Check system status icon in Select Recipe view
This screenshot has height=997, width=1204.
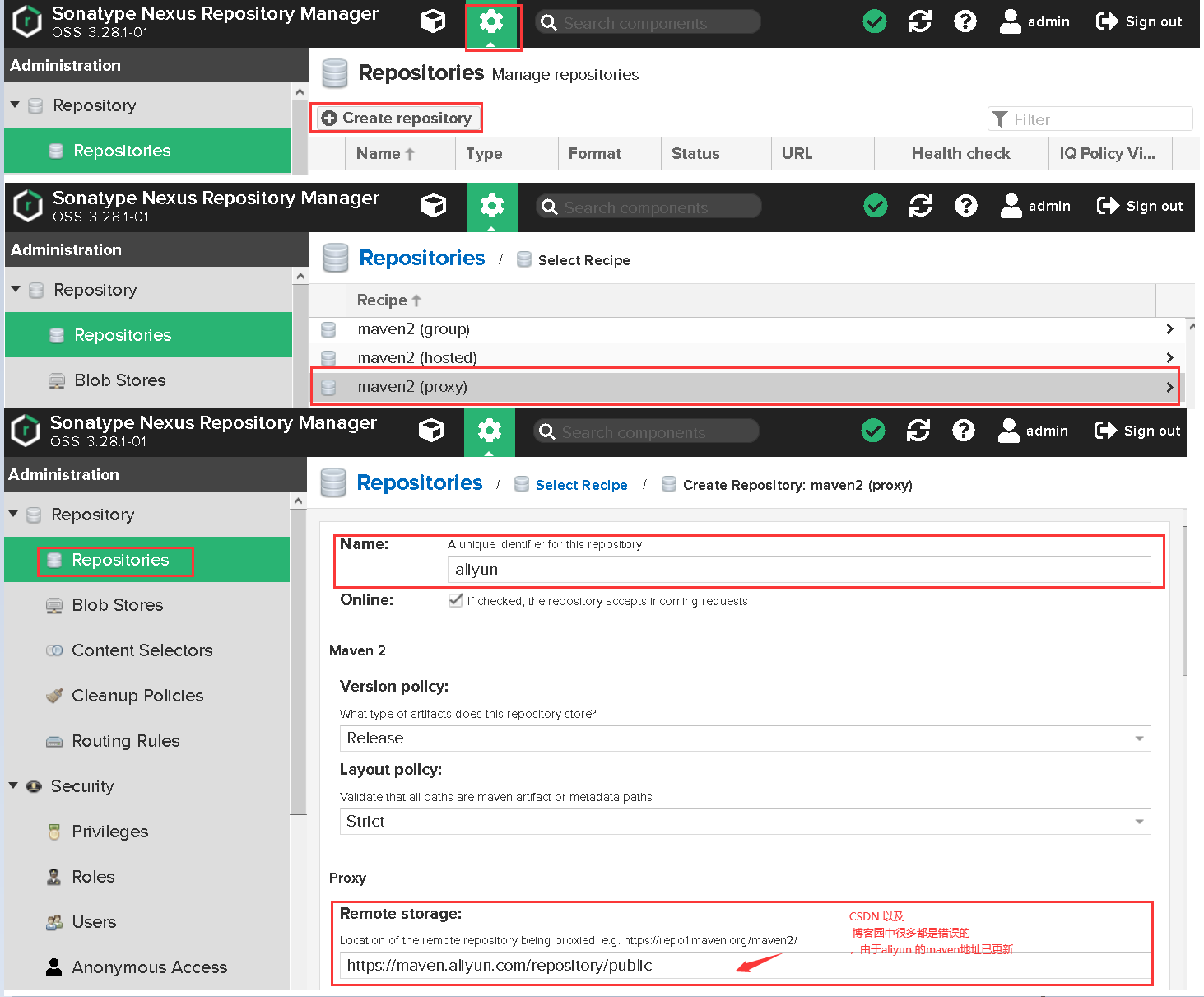tap(876, 206)
